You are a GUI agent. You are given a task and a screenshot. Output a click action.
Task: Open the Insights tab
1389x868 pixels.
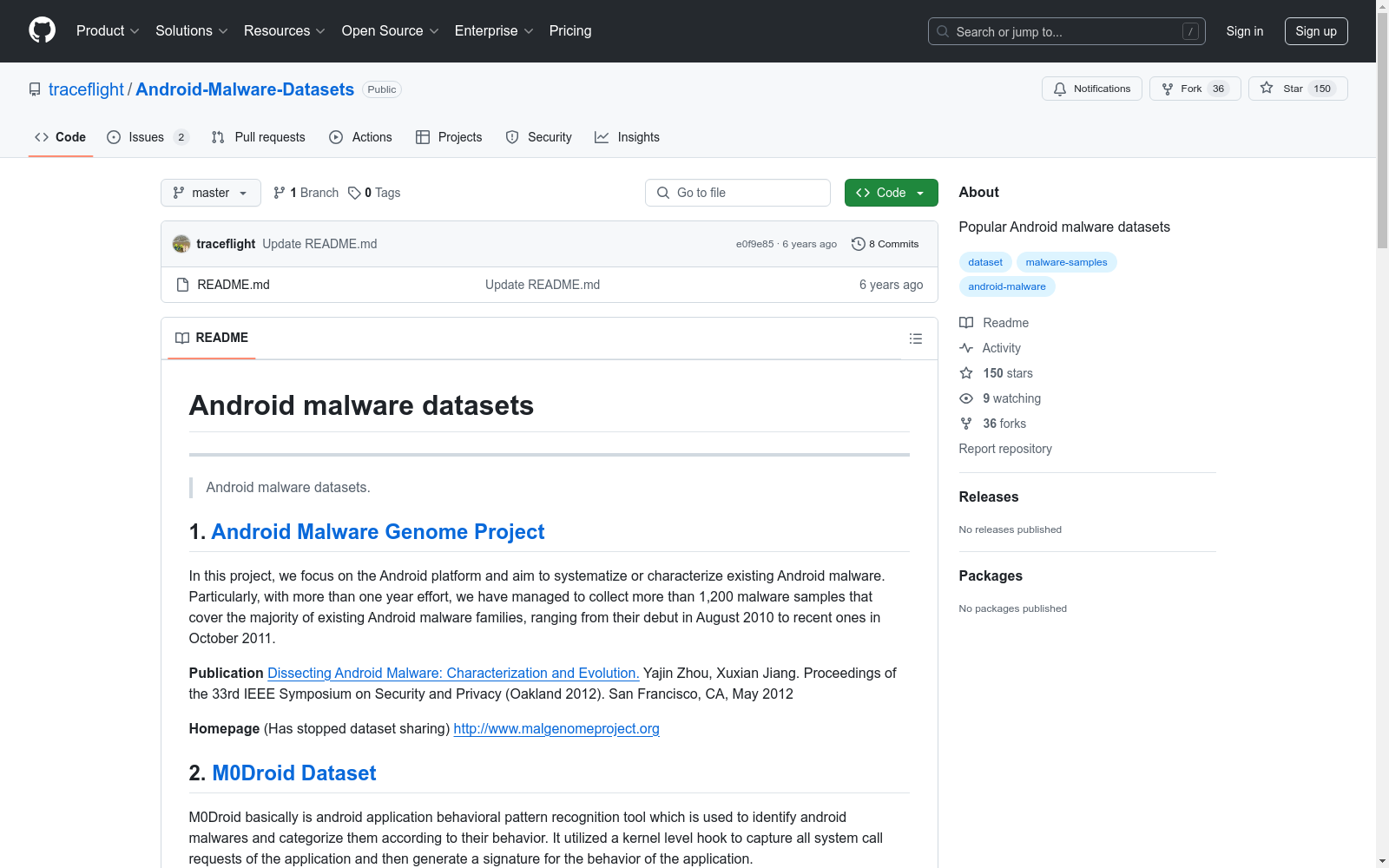click(627, 137)
